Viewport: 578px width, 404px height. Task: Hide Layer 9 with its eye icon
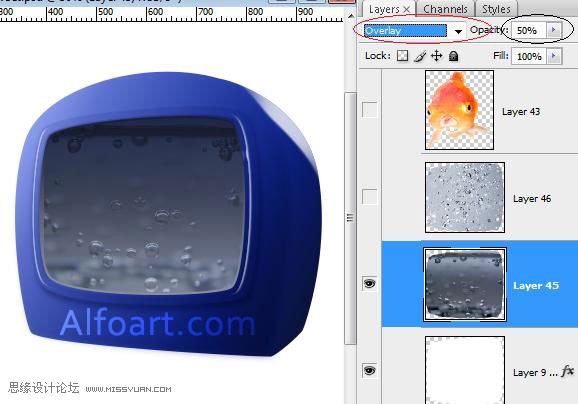pyautogui.click(x=369, y=370)
